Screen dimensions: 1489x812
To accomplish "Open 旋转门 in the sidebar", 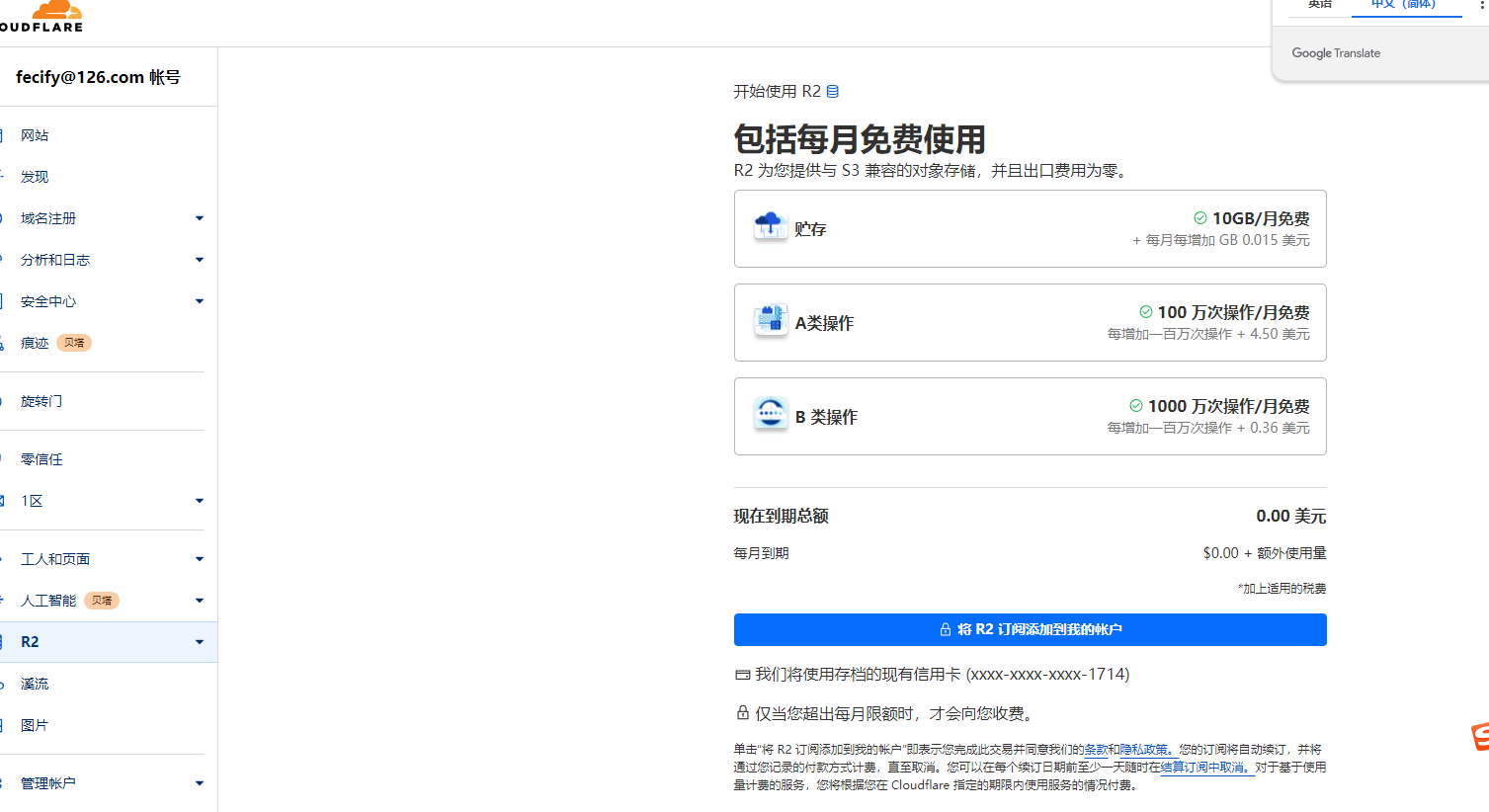I will (41, 401).
